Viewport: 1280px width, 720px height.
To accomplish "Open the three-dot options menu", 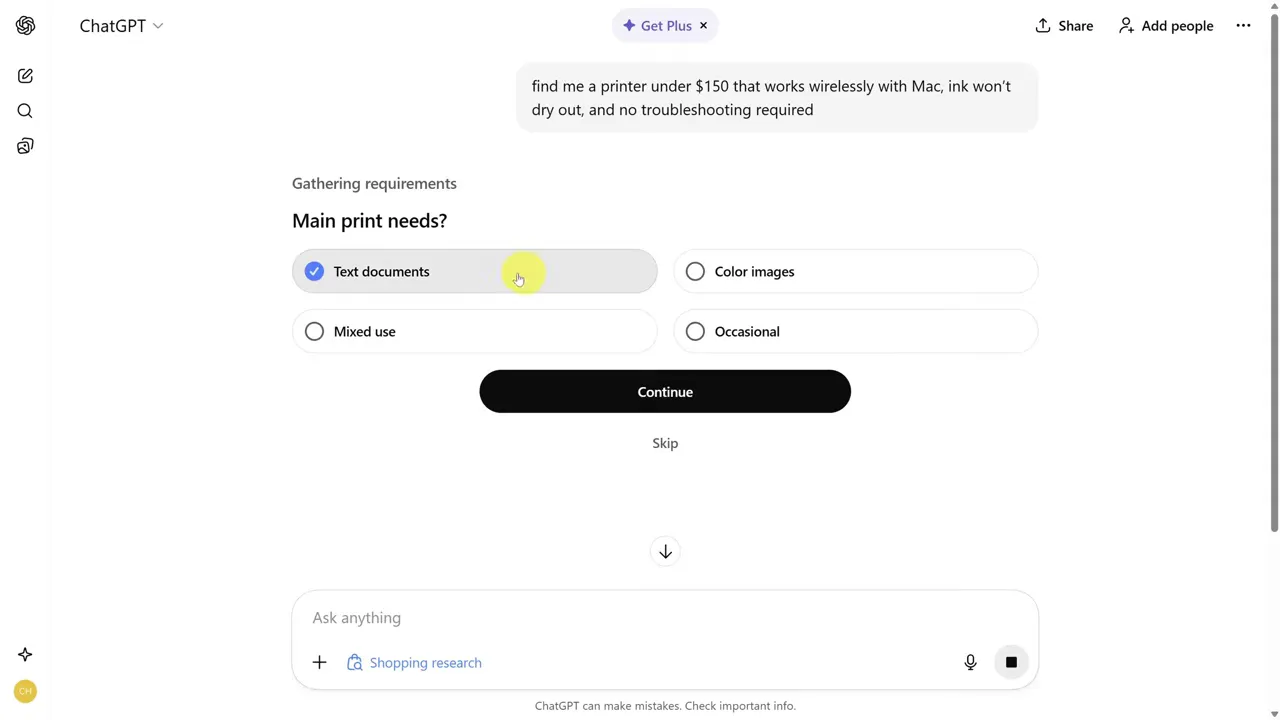I will (1243, 25).
